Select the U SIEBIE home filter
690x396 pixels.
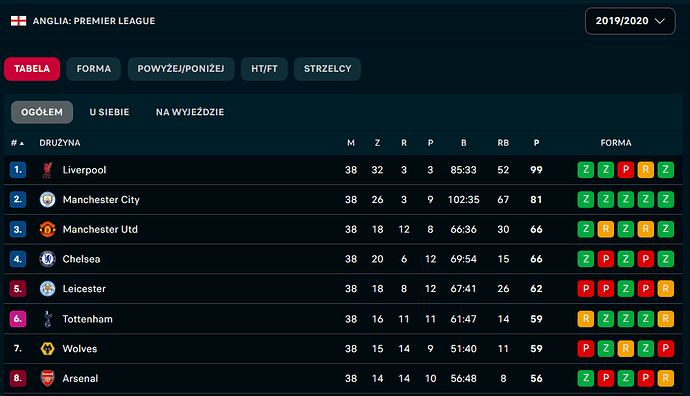[110, 112]
